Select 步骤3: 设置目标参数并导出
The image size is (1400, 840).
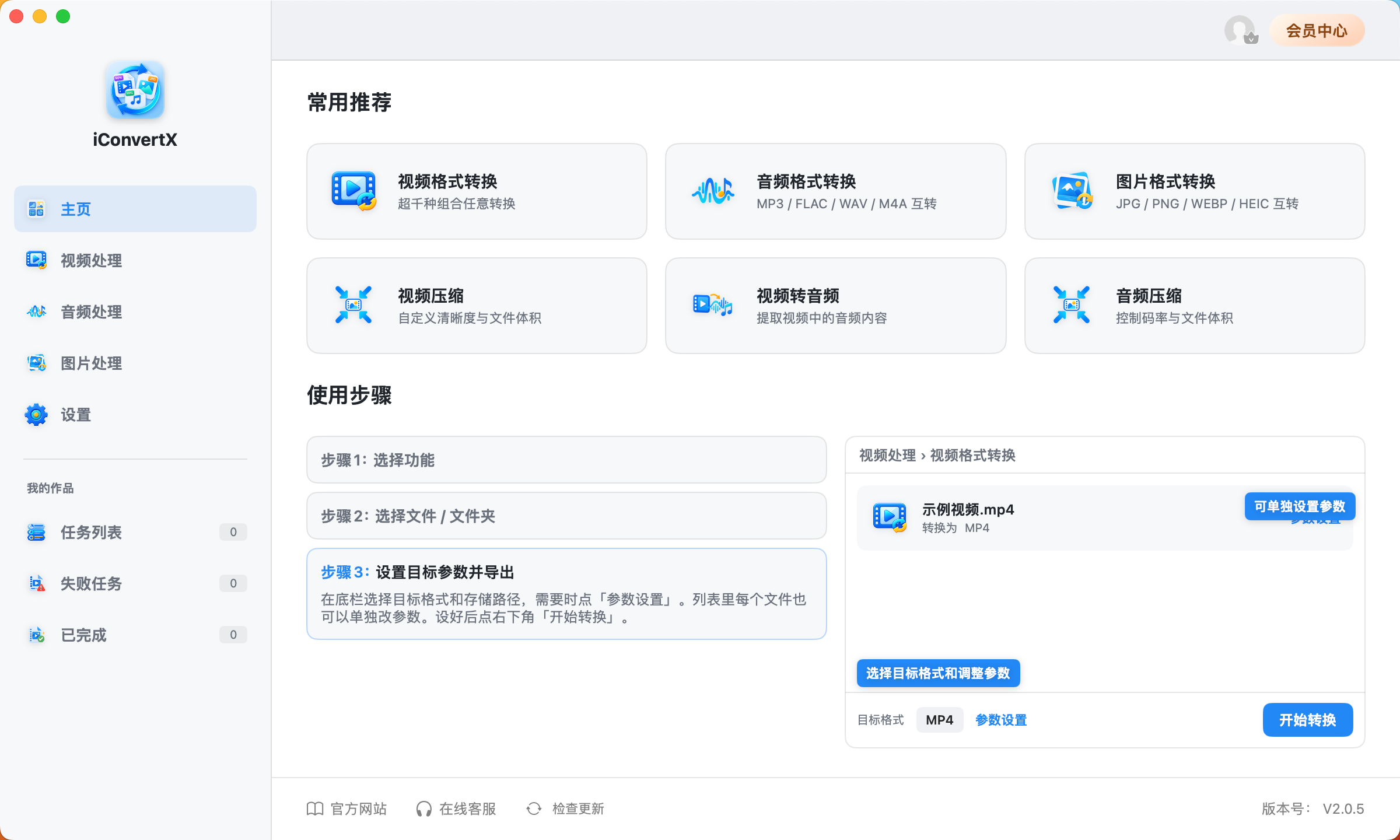pos(566,594)
